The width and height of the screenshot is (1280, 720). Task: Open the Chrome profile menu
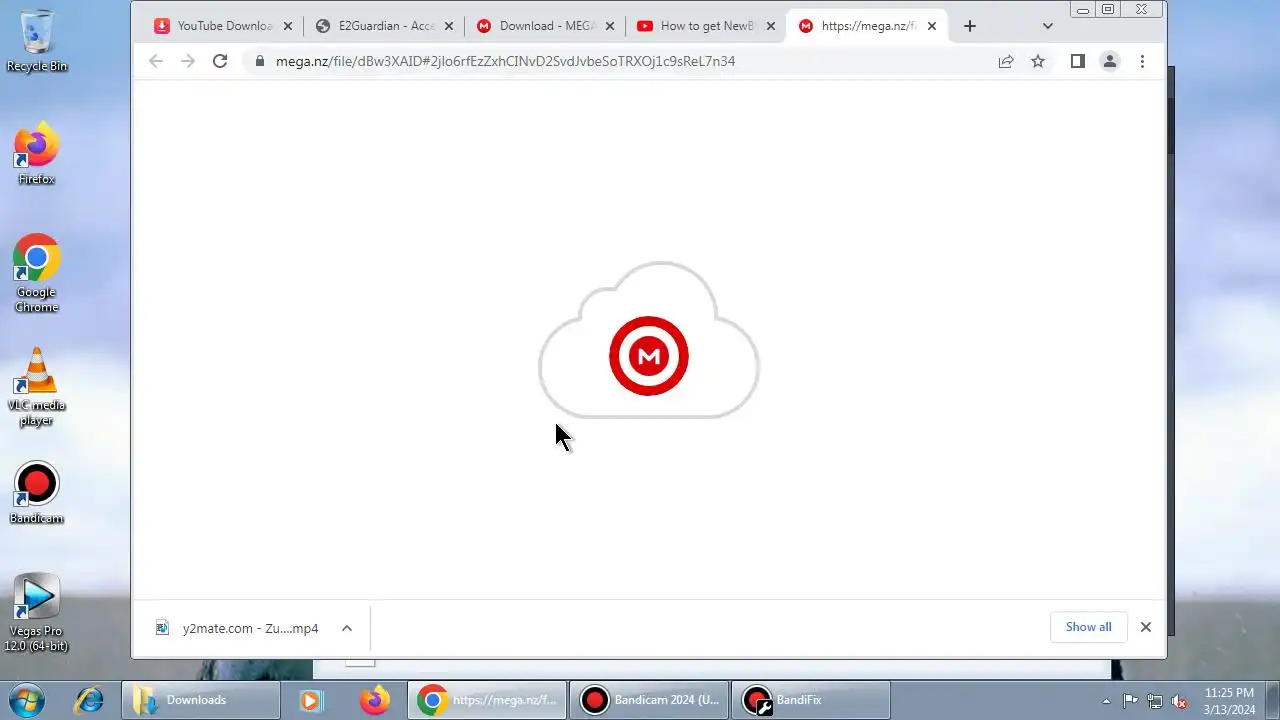(1110, 61)
